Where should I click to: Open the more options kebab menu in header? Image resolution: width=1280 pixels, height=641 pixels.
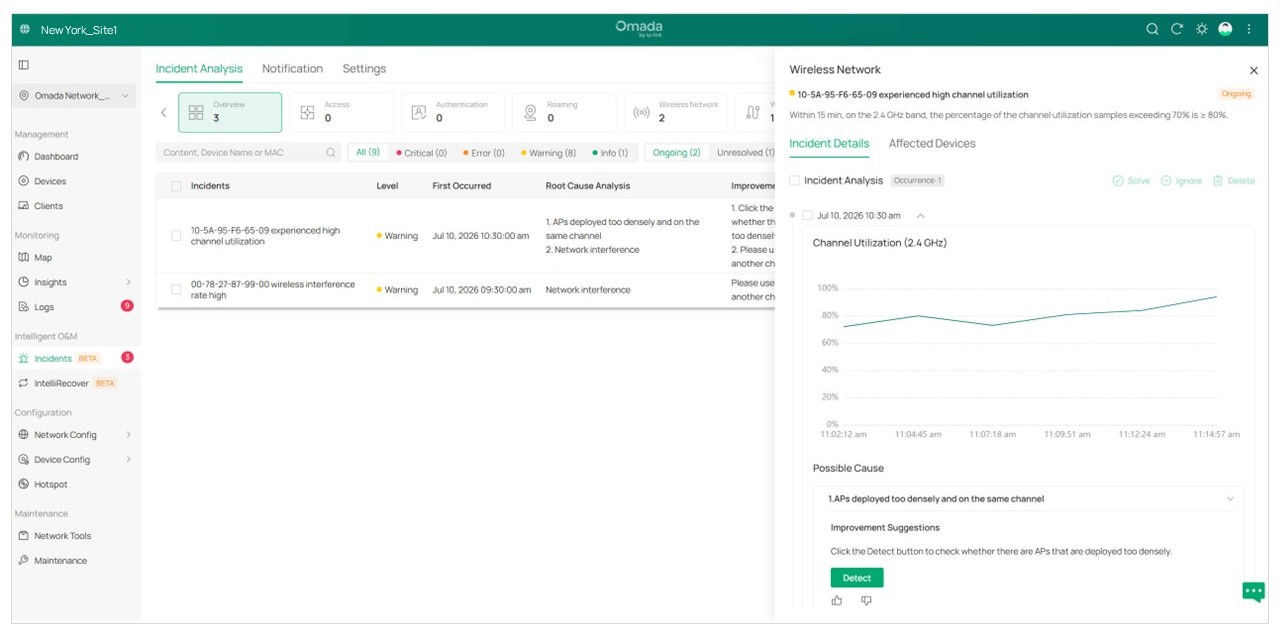point(1249,29)
